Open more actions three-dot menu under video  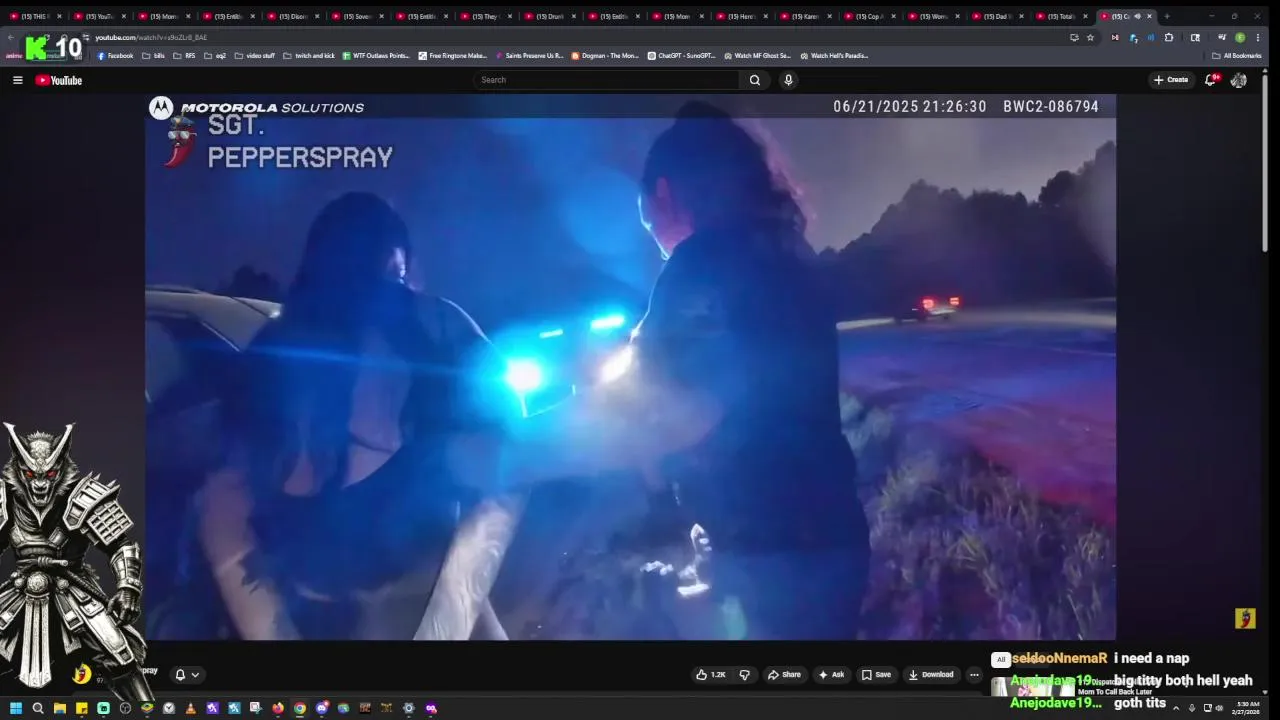point(974,675)
